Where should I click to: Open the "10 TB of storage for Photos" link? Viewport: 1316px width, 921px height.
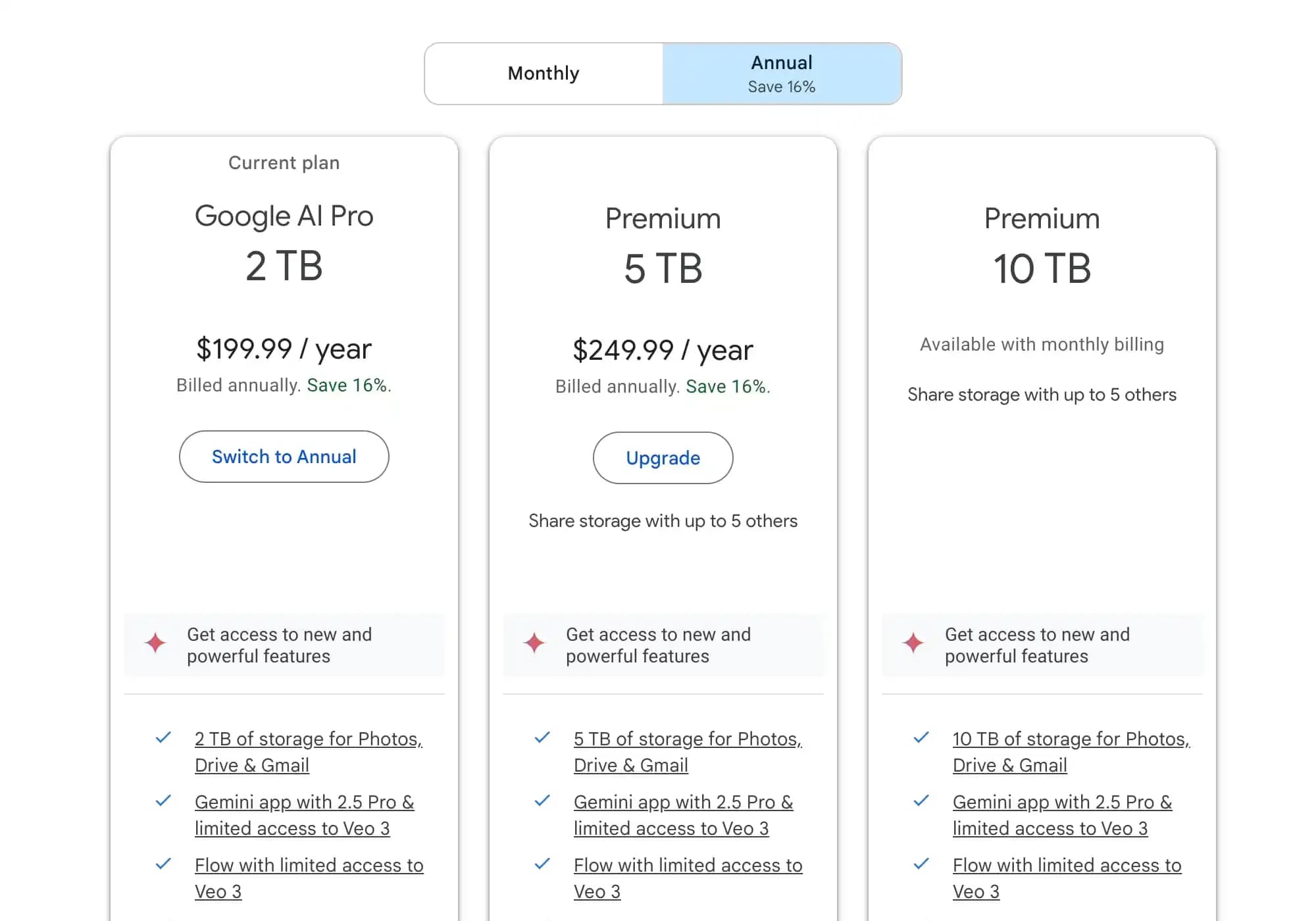1070,751
